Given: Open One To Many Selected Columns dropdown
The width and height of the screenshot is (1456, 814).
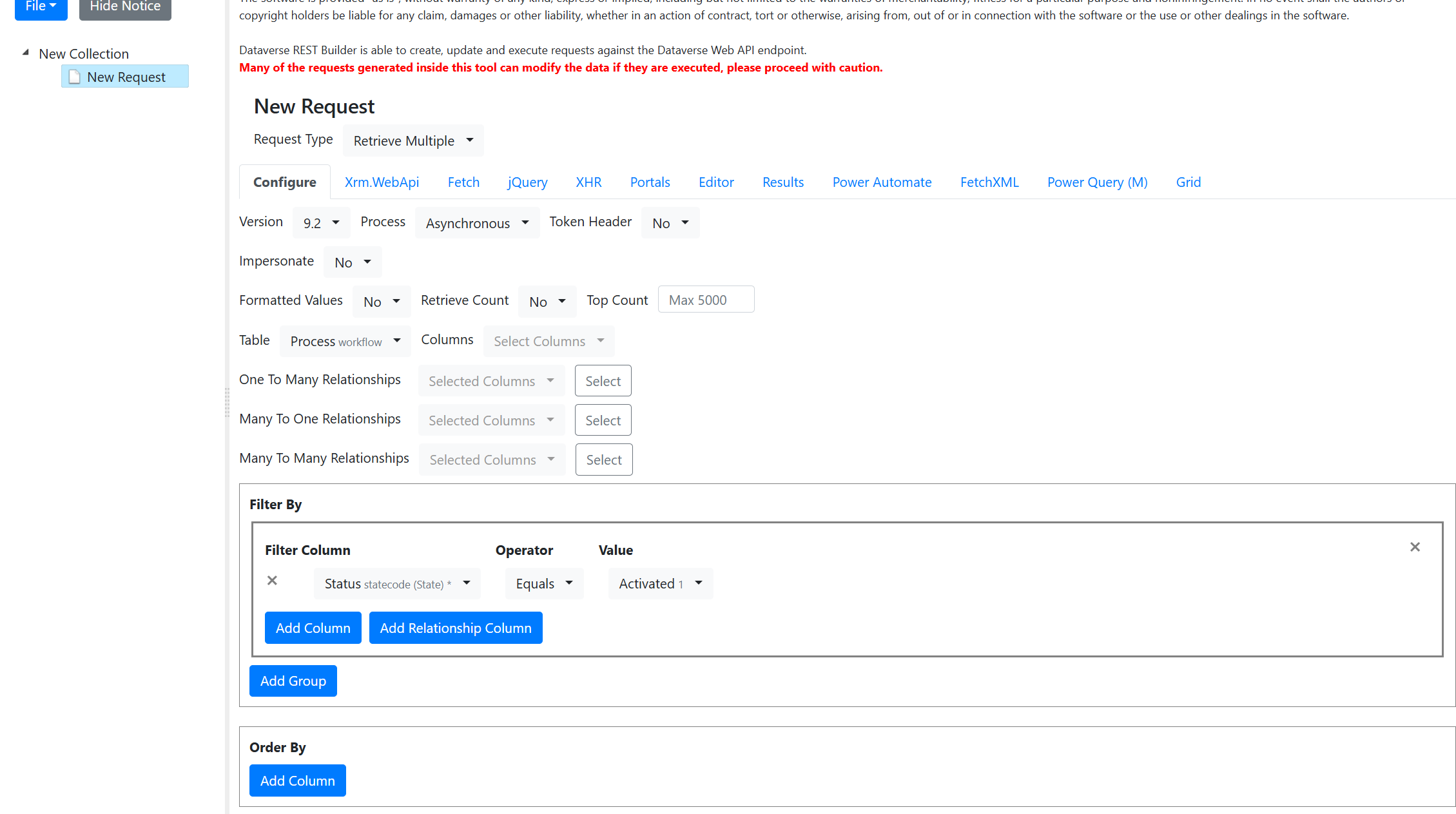Looking at the screenshot, I should tap(491, 381).
